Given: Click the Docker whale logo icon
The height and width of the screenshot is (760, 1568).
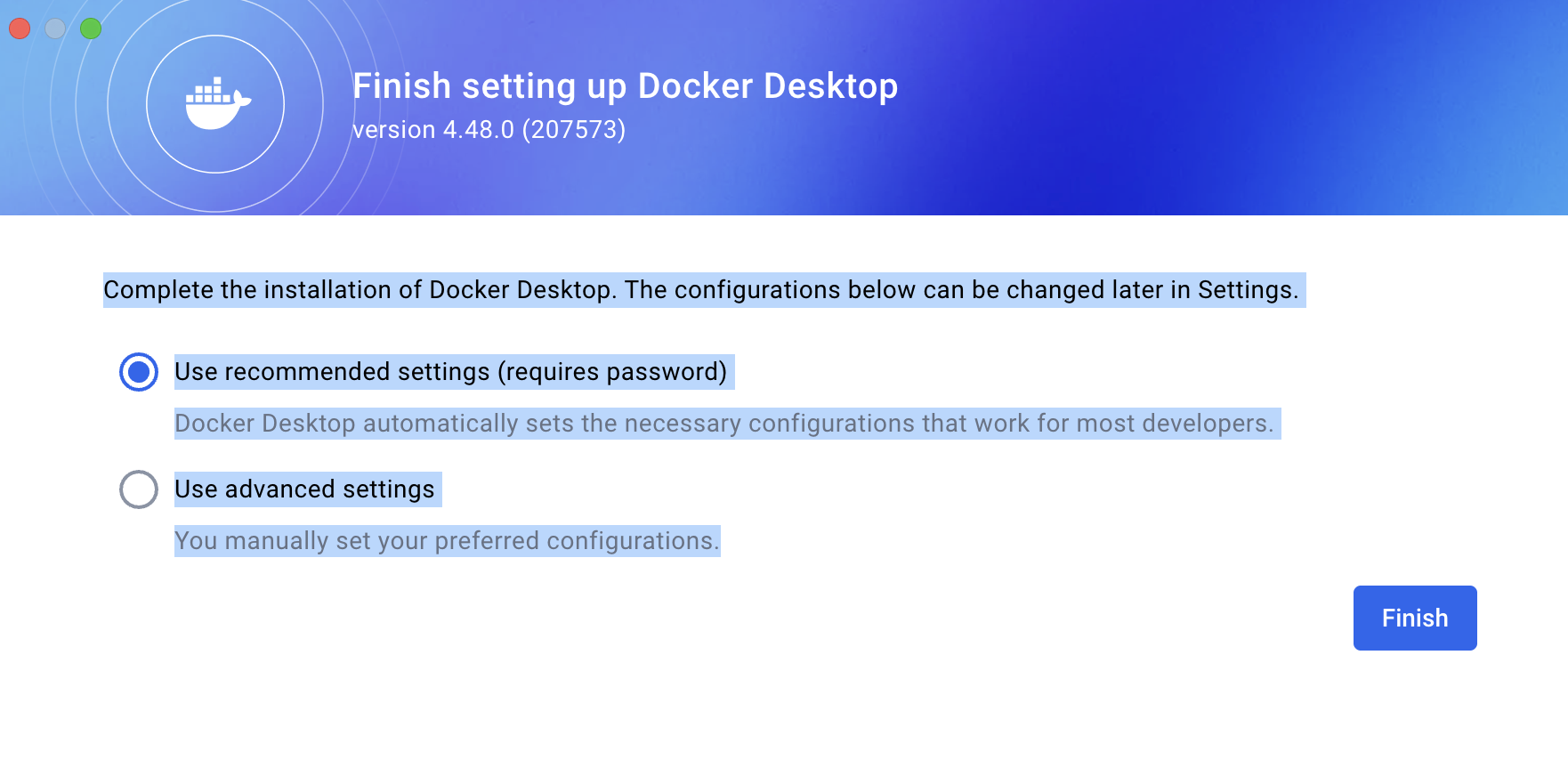Looking at the screenshot, I should coord(218,103).
